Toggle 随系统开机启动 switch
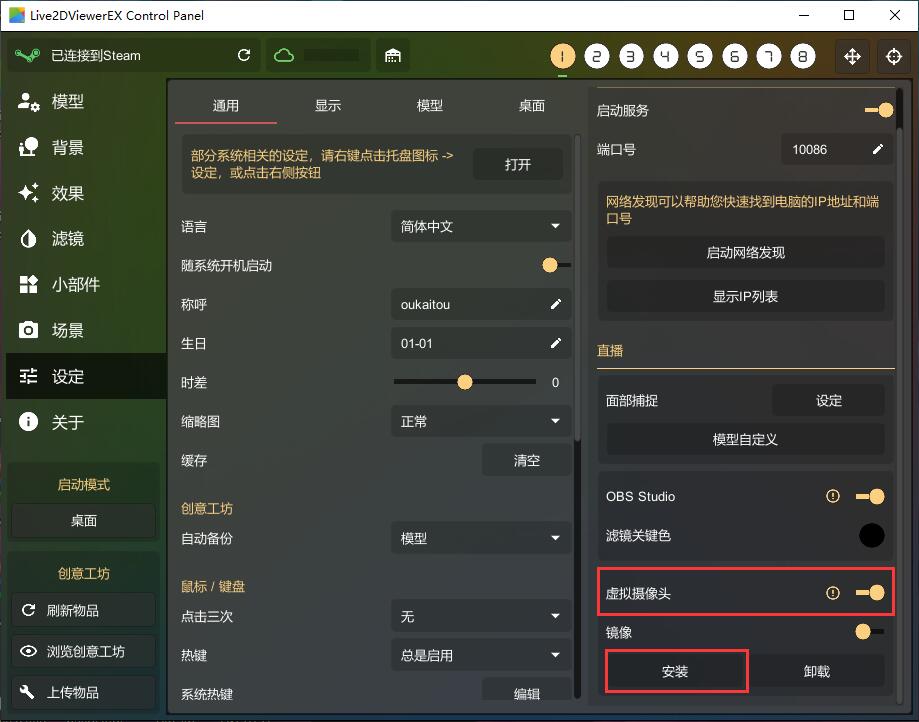The height and width of the screenshot is (722, 919). point(556,265)
